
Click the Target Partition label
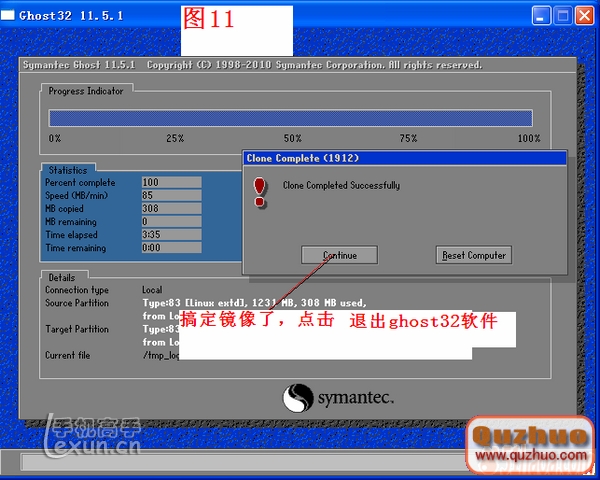click(77, 329)
